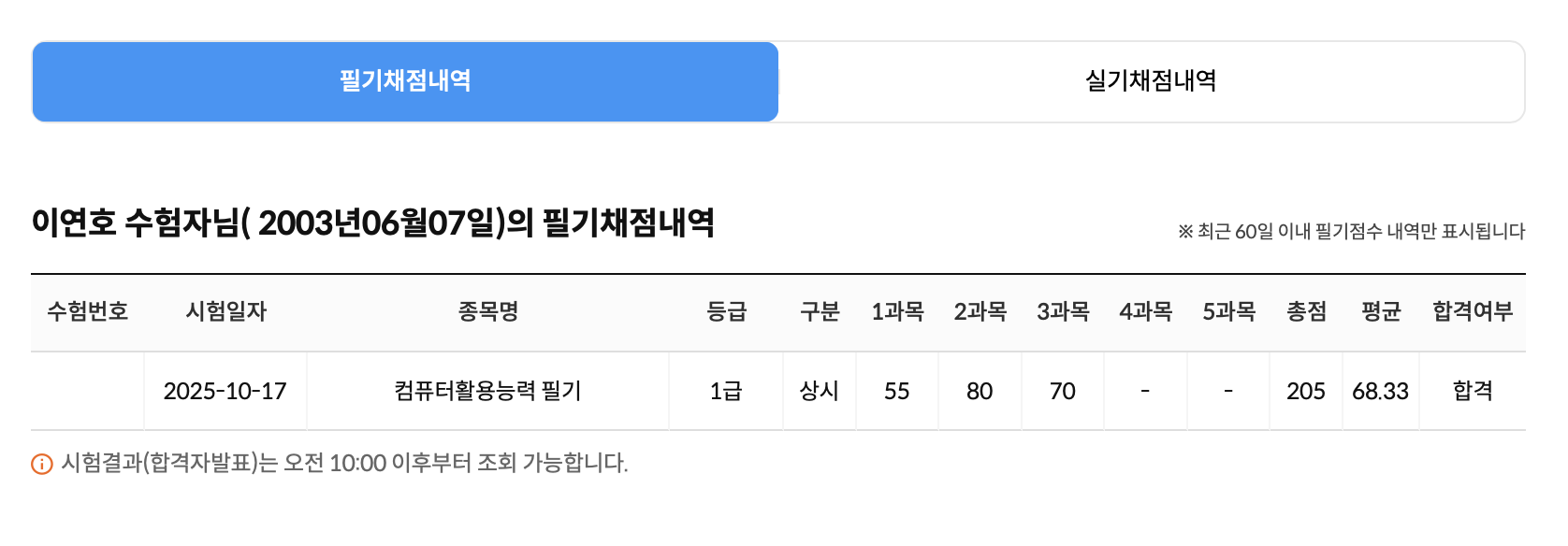Click the 종목명 column header
The width and height of the screenshot is (1568, 546).
(x=486, y=312)
